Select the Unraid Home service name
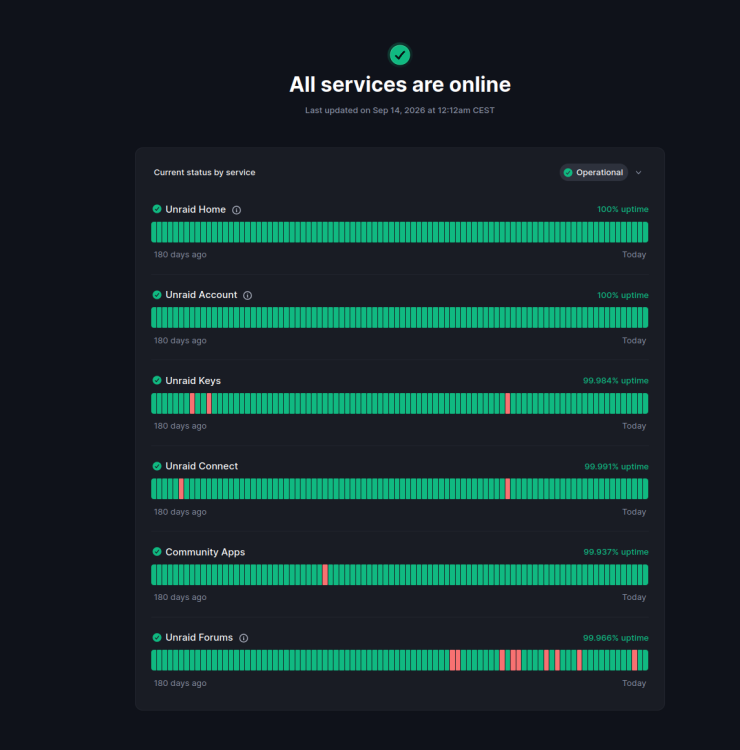740x750 pixels. click(195, 210)
